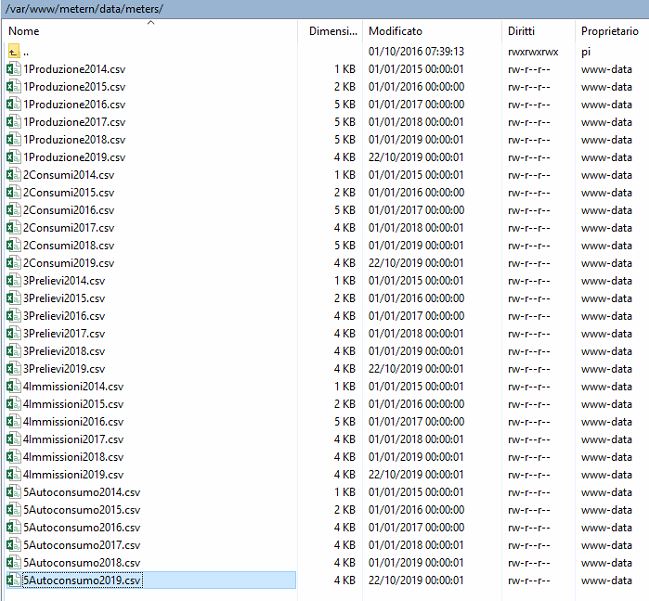Click owner www-data for 1Produzione2016.csv
The image size is (649, 601).
pos(606,104)
